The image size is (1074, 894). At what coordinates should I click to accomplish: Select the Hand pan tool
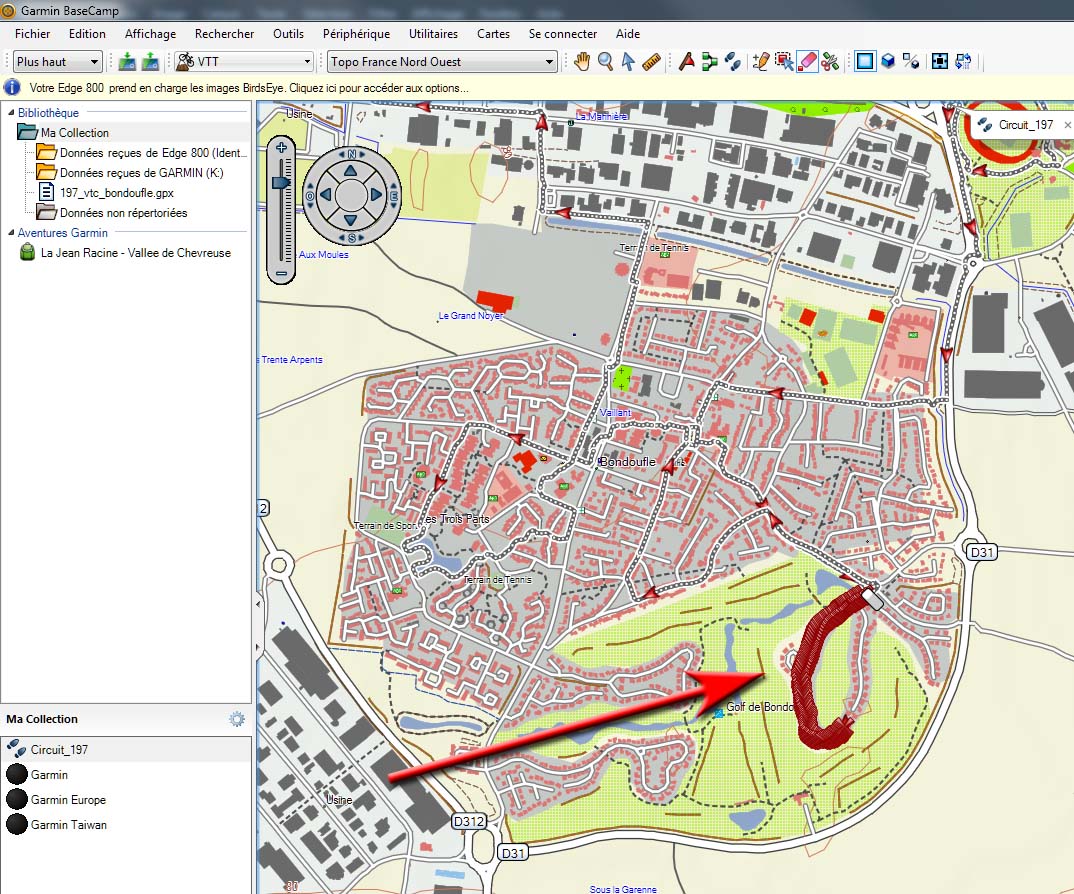582,62
